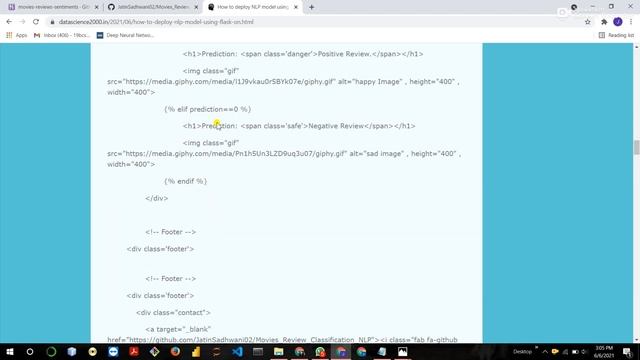The height and width of the screenshot is (360, 640).
Task: Open Cortana search circle on taskbar
Action: click(x=30, y=351)
